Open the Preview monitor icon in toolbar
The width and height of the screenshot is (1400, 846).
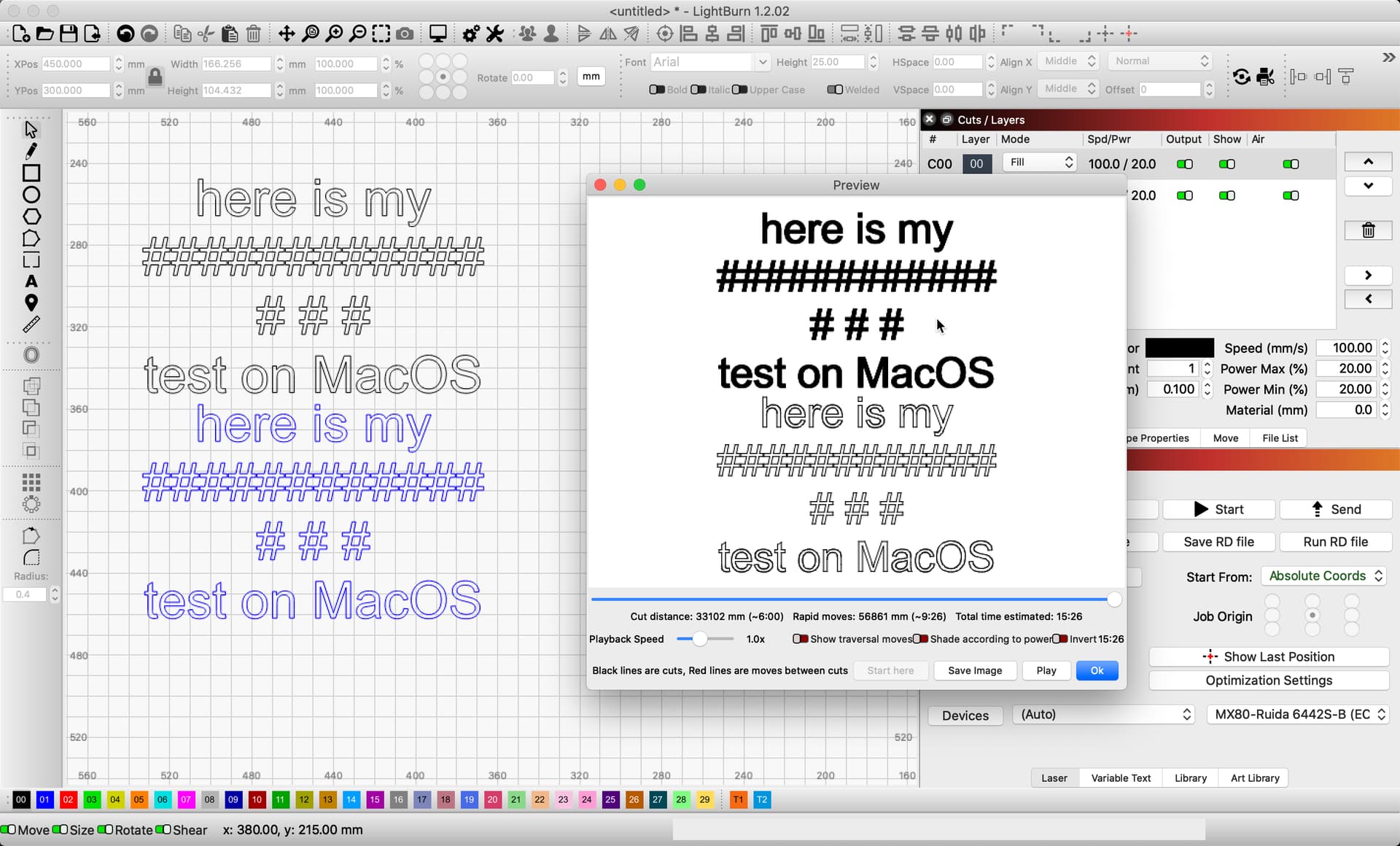pos(437,34)
